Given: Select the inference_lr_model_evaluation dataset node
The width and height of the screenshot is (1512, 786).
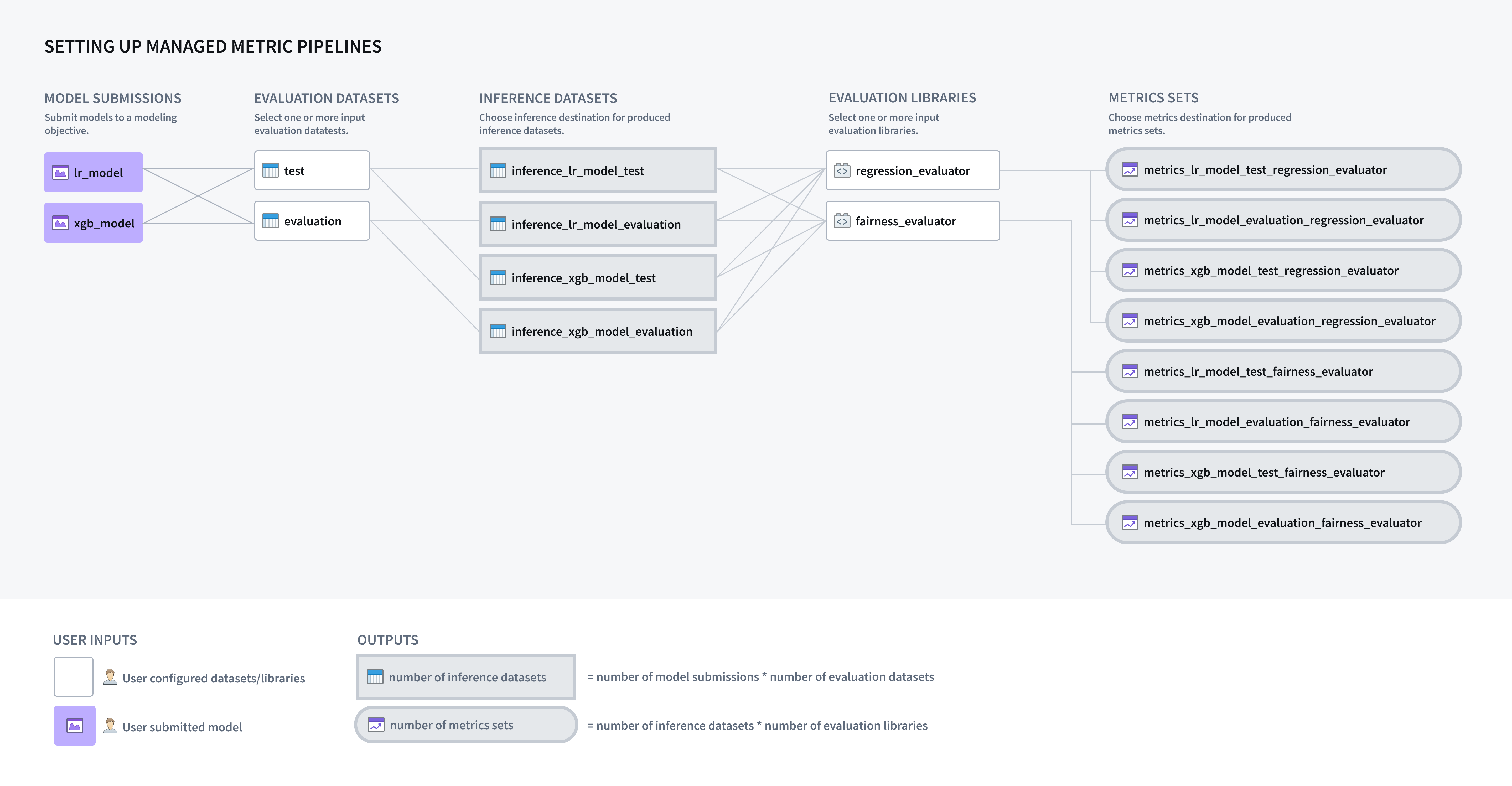Looking at the screenshot, I should point(598,224).
